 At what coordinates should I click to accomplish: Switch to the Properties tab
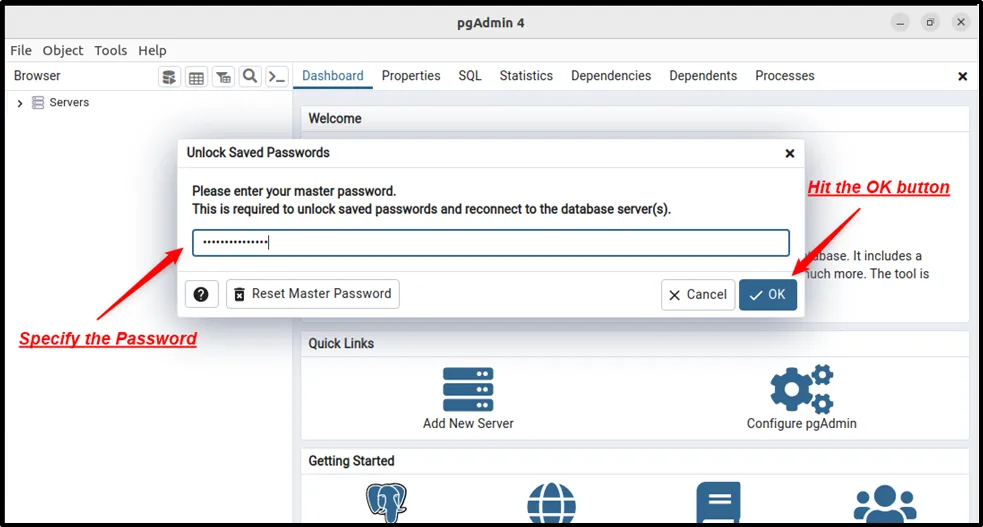(x=411, y=76)
